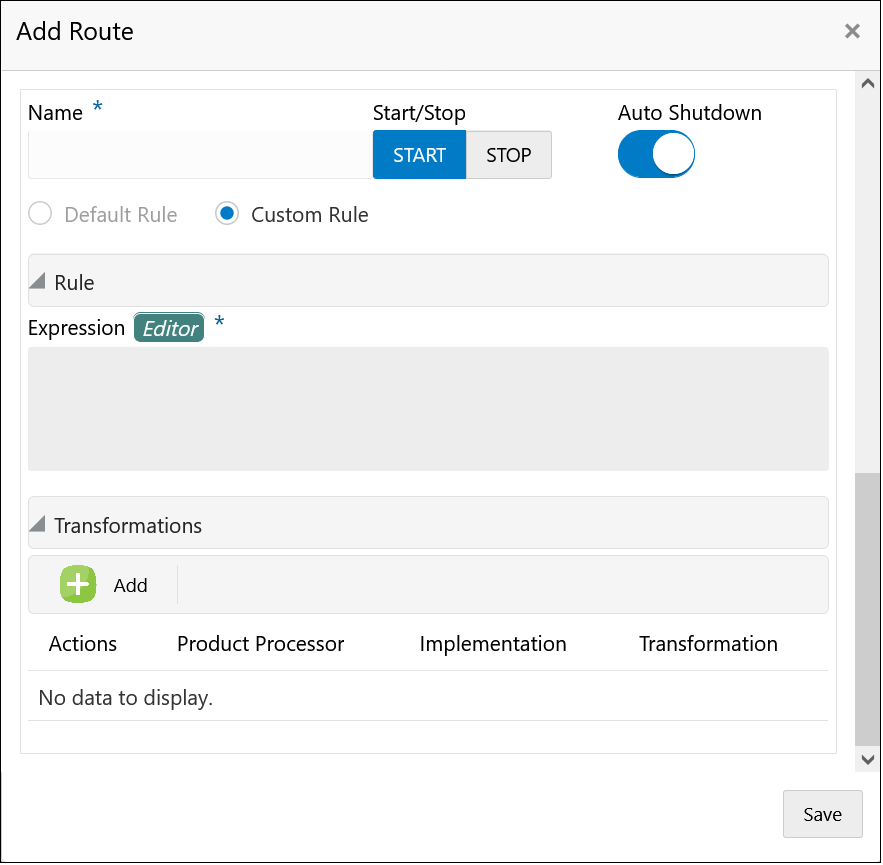This screenshot has width=883, height=865.
Task: Click the scroll down arrow
Action: coord(867,760)
